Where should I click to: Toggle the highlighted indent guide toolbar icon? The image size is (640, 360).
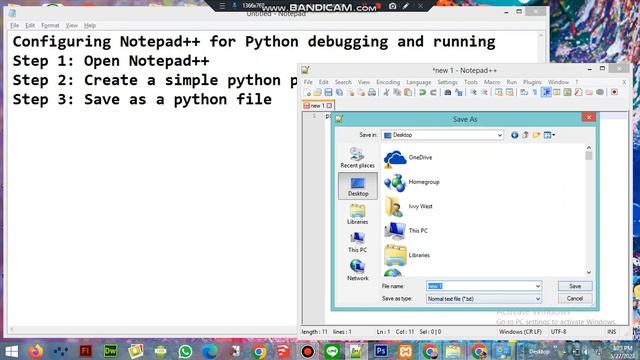[x=546, y=92]
